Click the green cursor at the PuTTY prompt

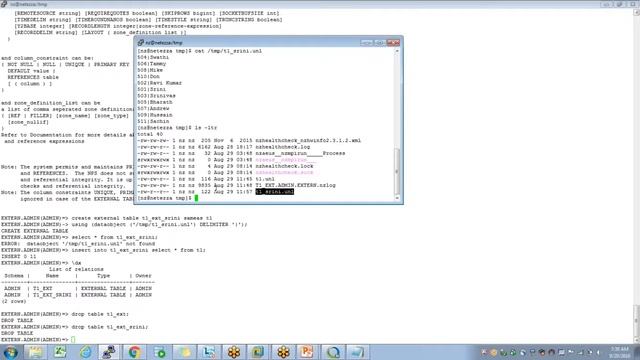[196, 198]
